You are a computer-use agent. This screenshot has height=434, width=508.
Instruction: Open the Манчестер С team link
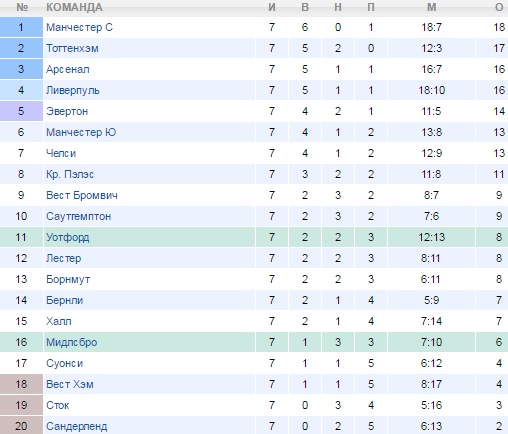(79, 27)
